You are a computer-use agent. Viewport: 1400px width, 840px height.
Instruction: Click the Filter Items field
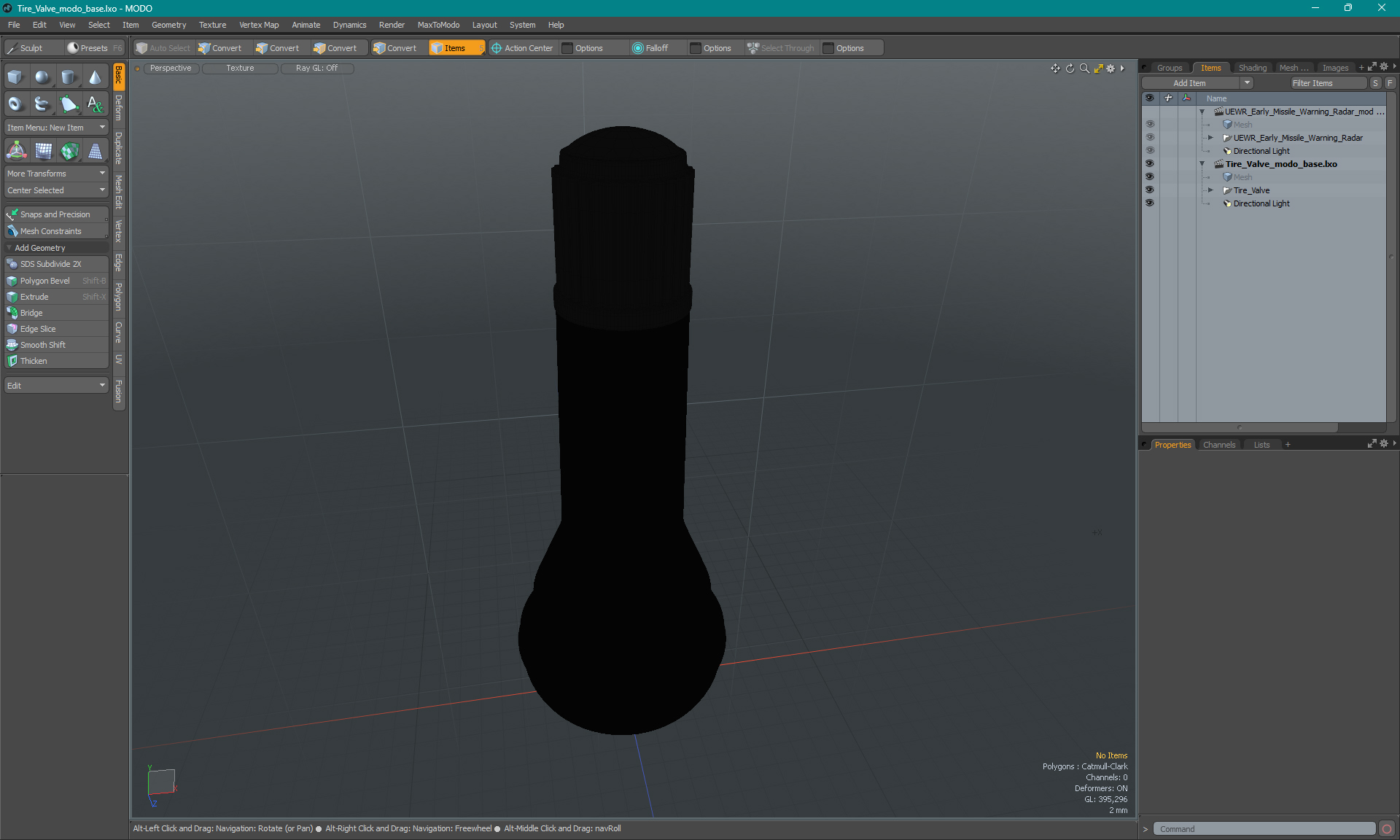point(1328,83)
